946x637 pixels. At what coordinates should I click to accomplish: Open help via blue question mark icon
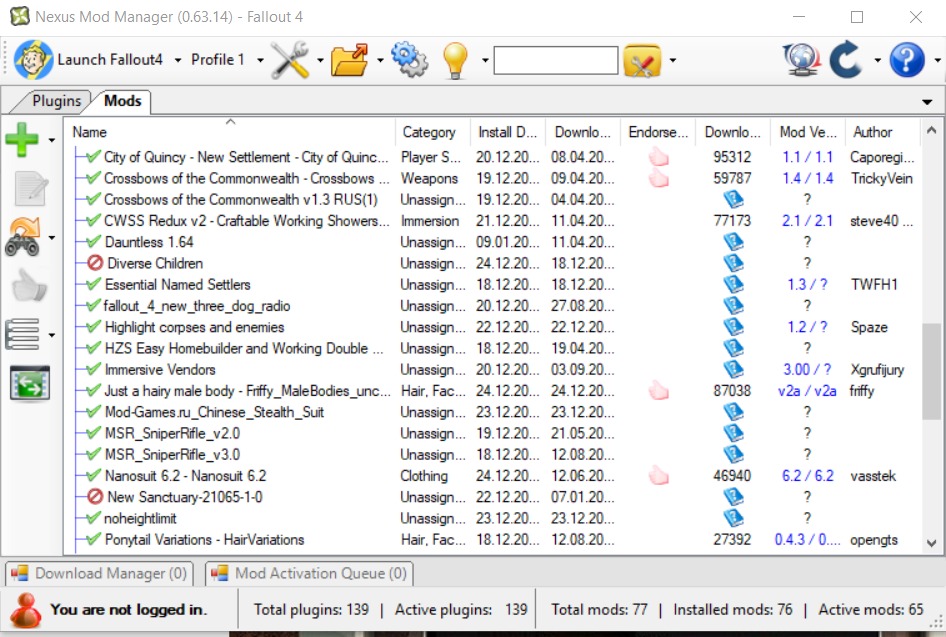(907, 60)
